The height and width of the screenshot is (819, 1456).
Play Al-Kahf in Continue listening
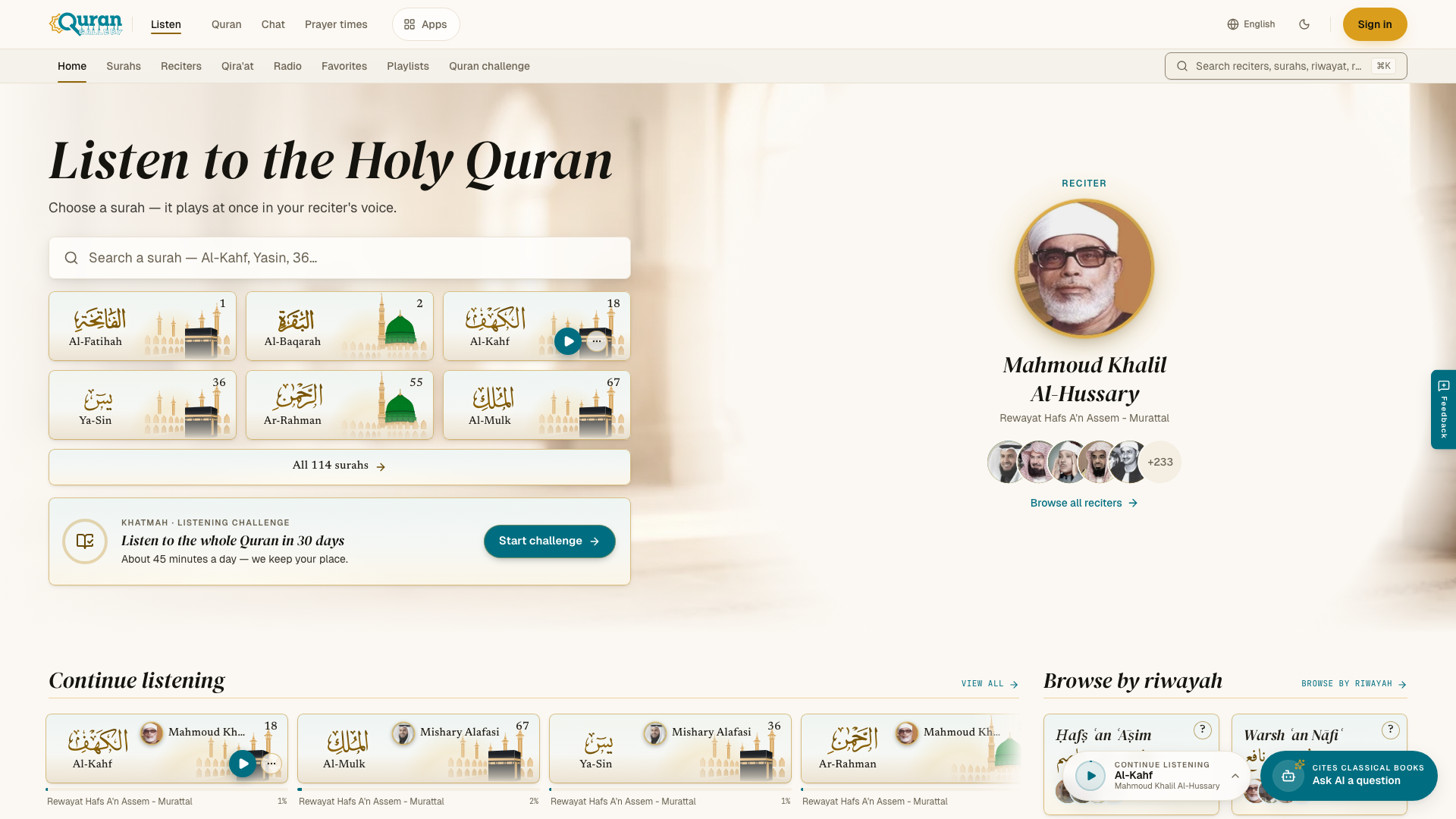243,764
